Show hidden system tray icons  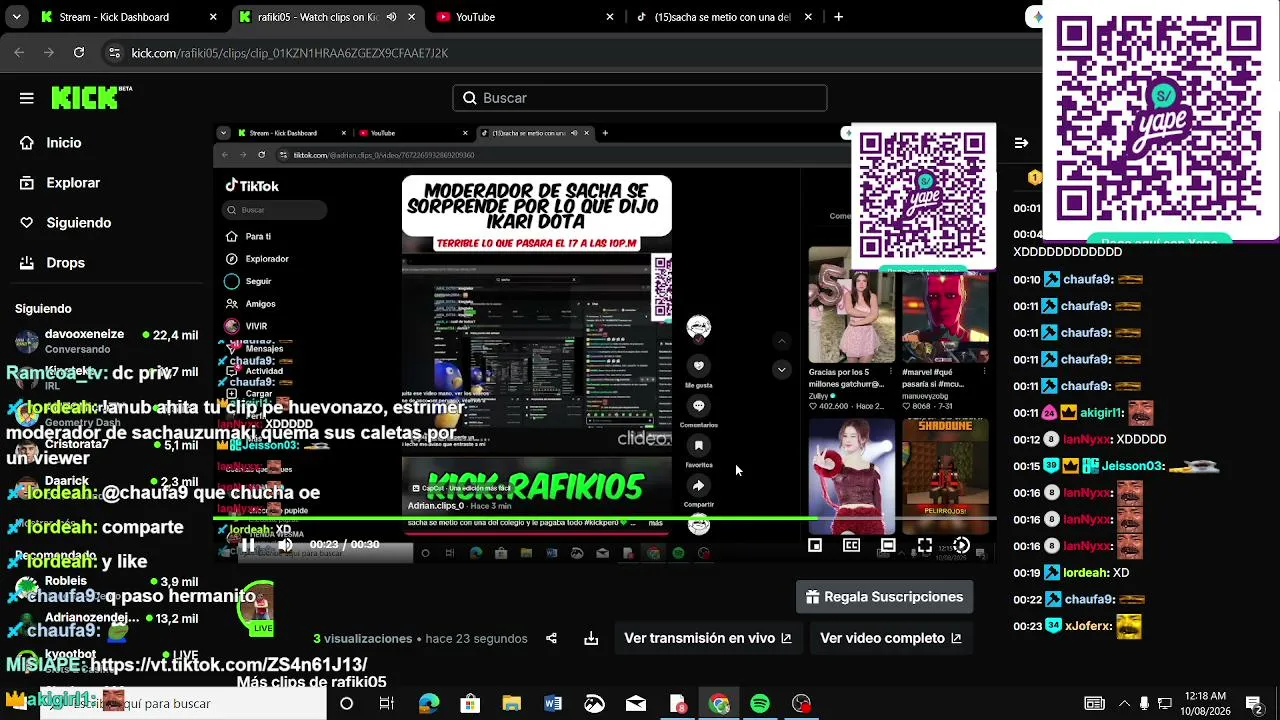click(1124, 704)
